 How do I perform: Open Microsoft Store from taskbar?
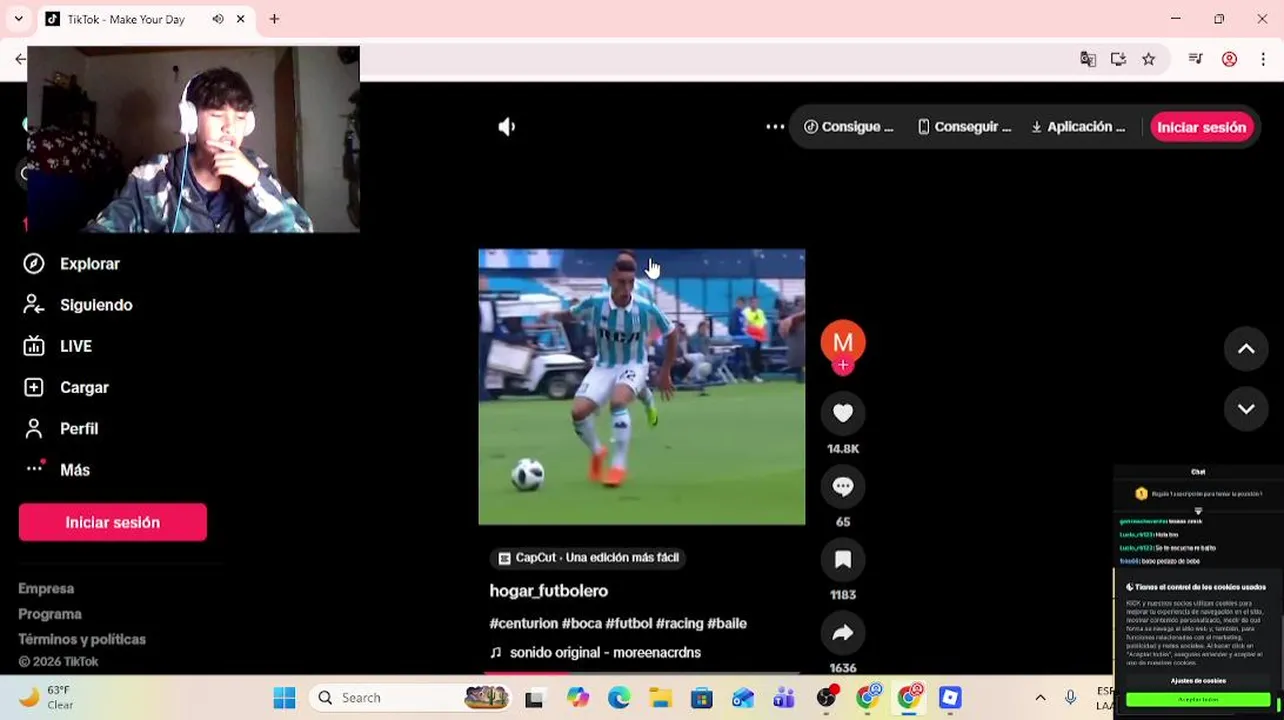701,698
